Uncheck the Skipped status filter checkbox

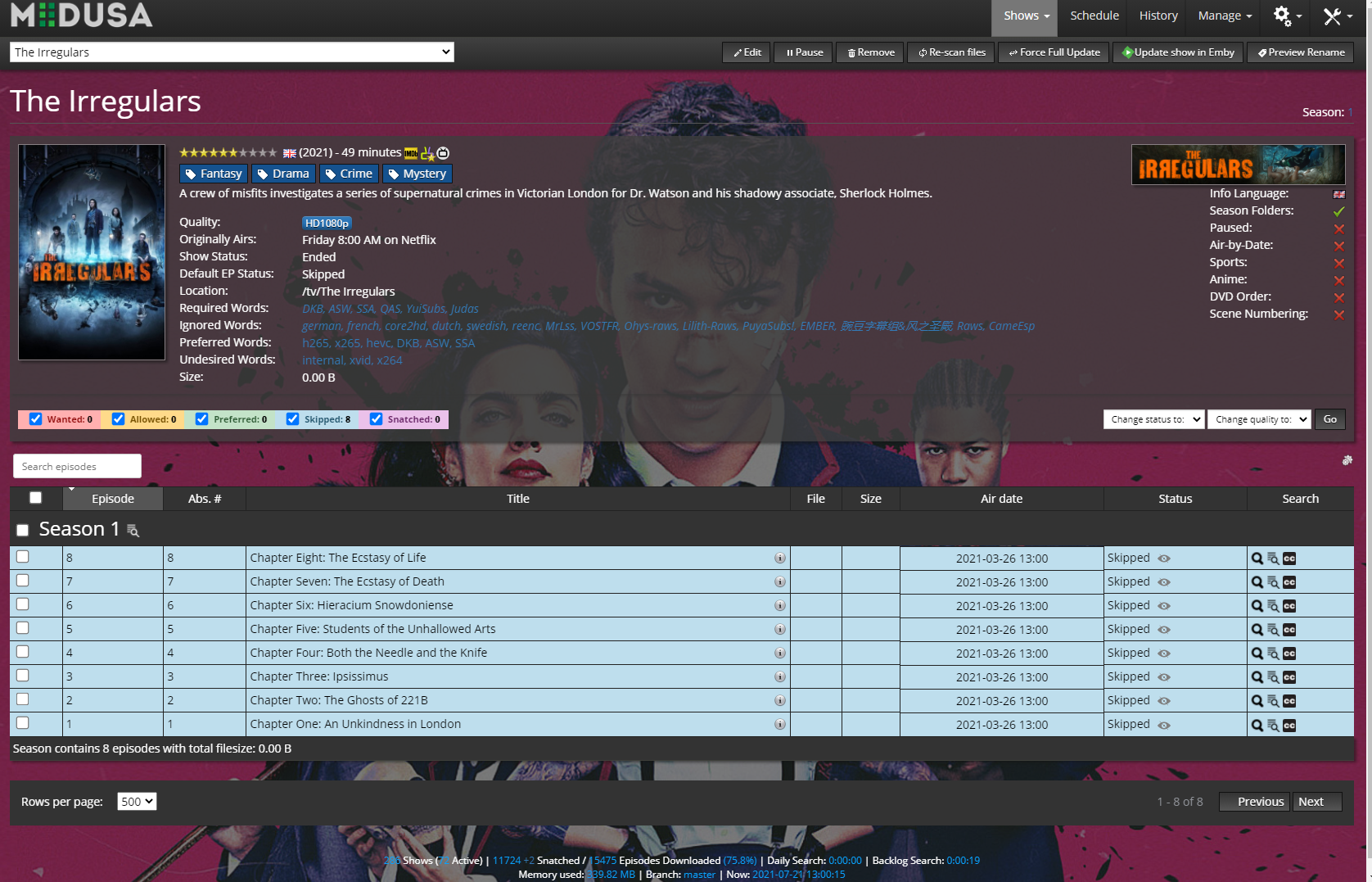tap(293, 418)
